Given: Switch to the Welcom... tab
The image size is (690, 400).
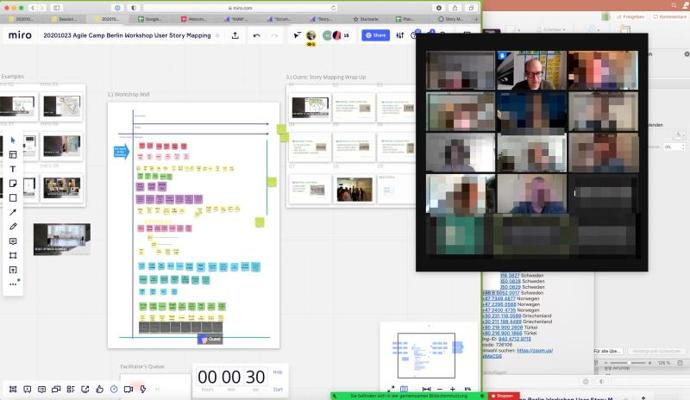Looking at the screenshot, I should tap(194, 19).
